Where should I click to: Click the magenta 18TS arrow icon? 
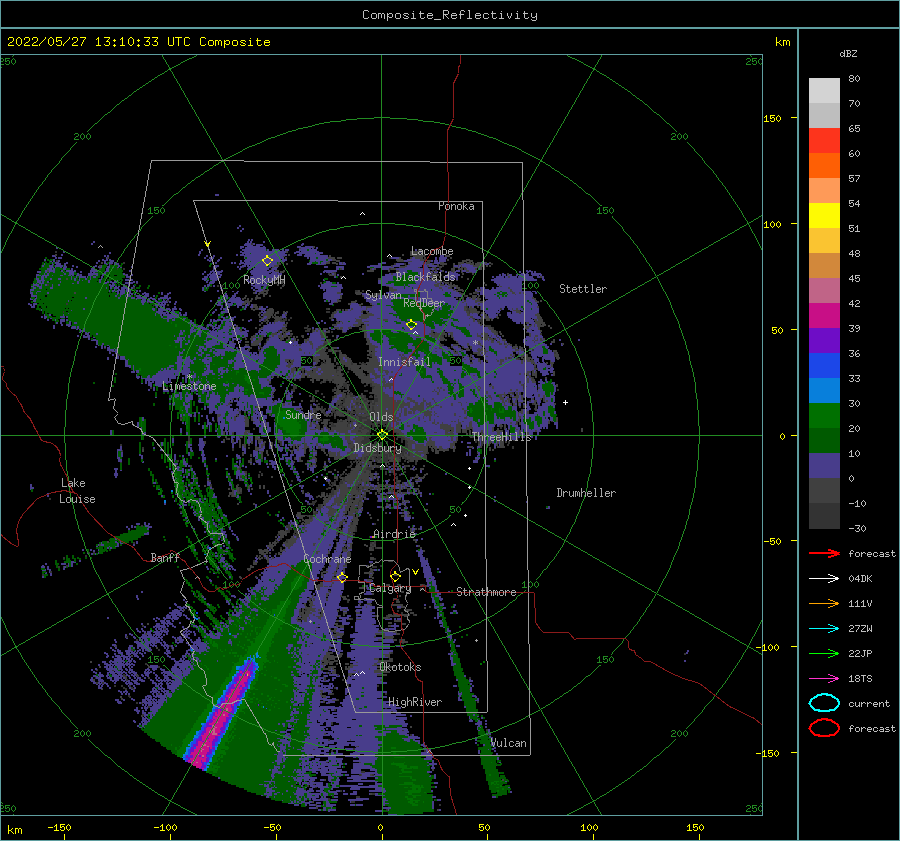[x=824, y=679]
